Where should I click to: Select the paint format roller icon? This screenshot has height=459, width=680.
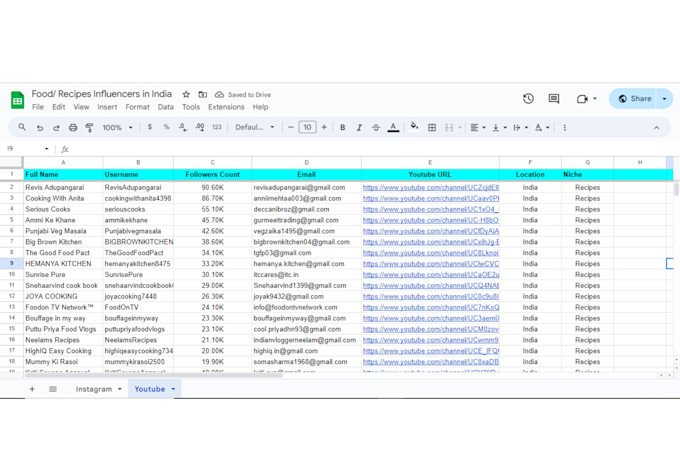click(x=89, y=128)
